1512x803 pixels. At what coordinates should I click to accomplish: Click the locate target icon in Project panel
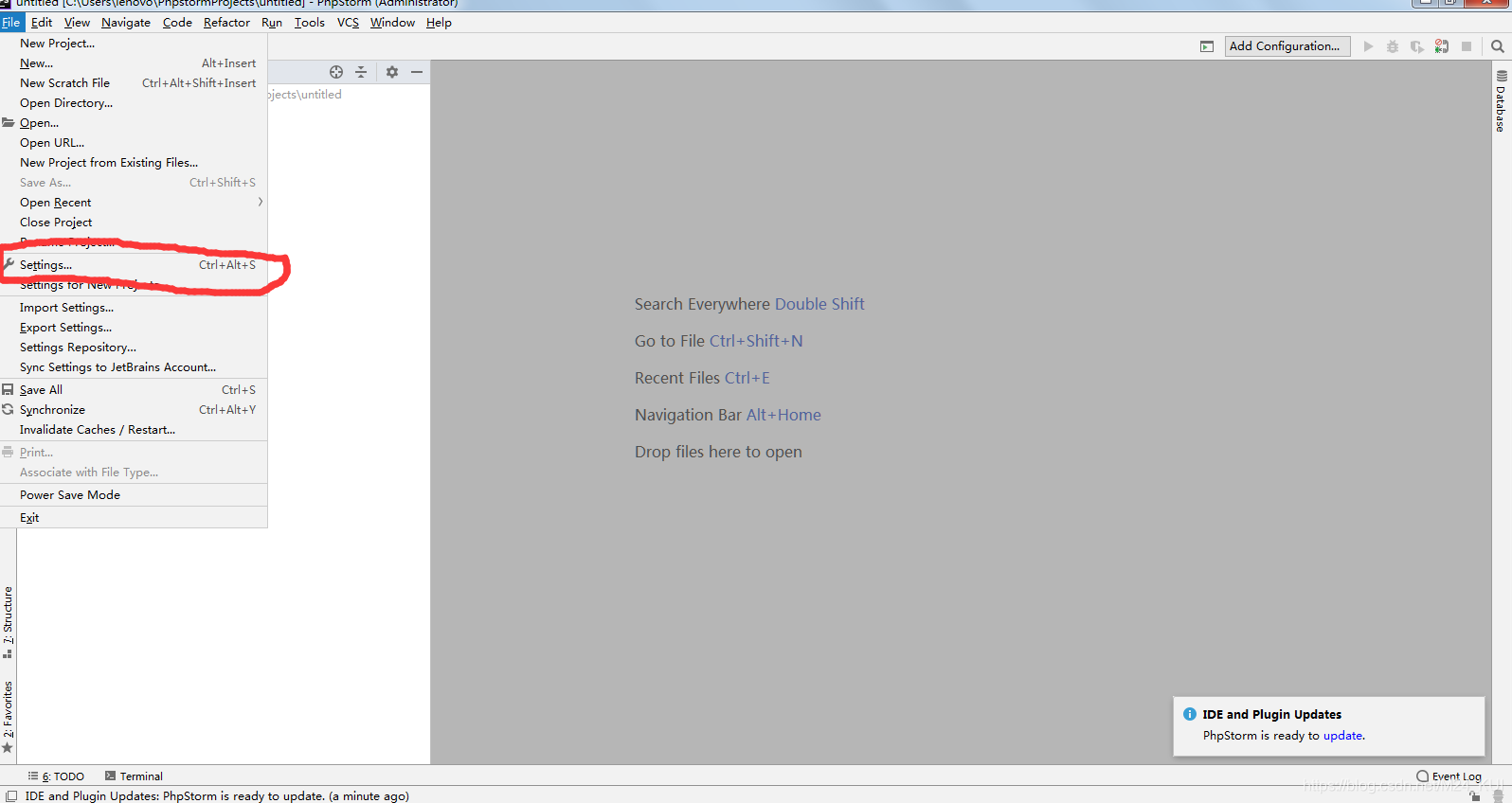[x=336, y=72]
